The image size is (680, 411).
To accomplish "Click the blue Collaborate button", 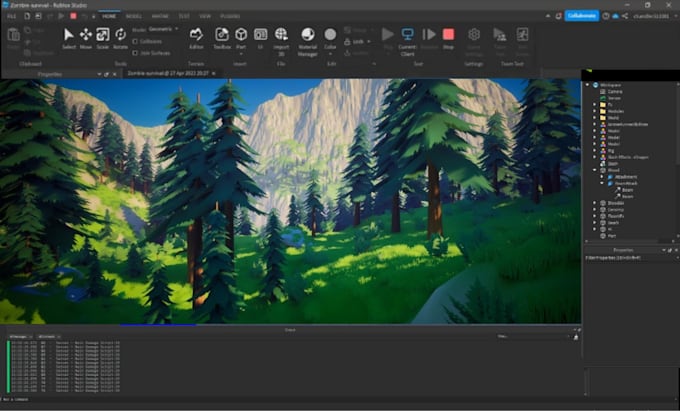I will click(x=582, y=16).
